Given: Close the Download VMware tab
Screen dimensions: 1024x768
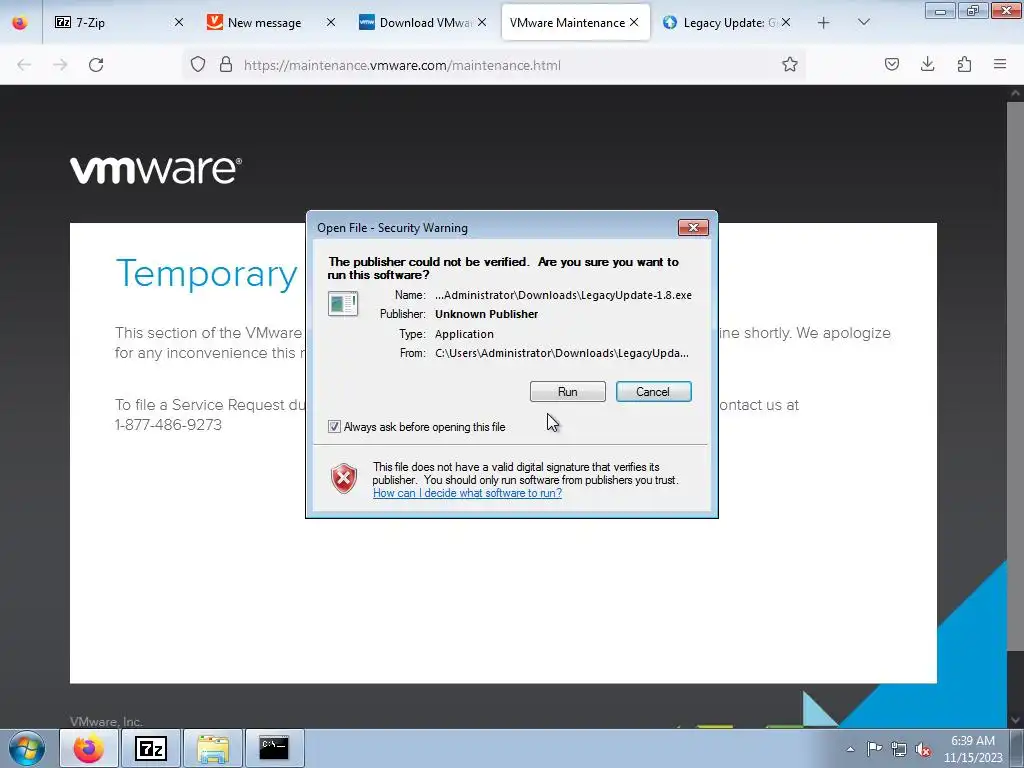Looking at the screenshot, I should click(x=482, y=22).
